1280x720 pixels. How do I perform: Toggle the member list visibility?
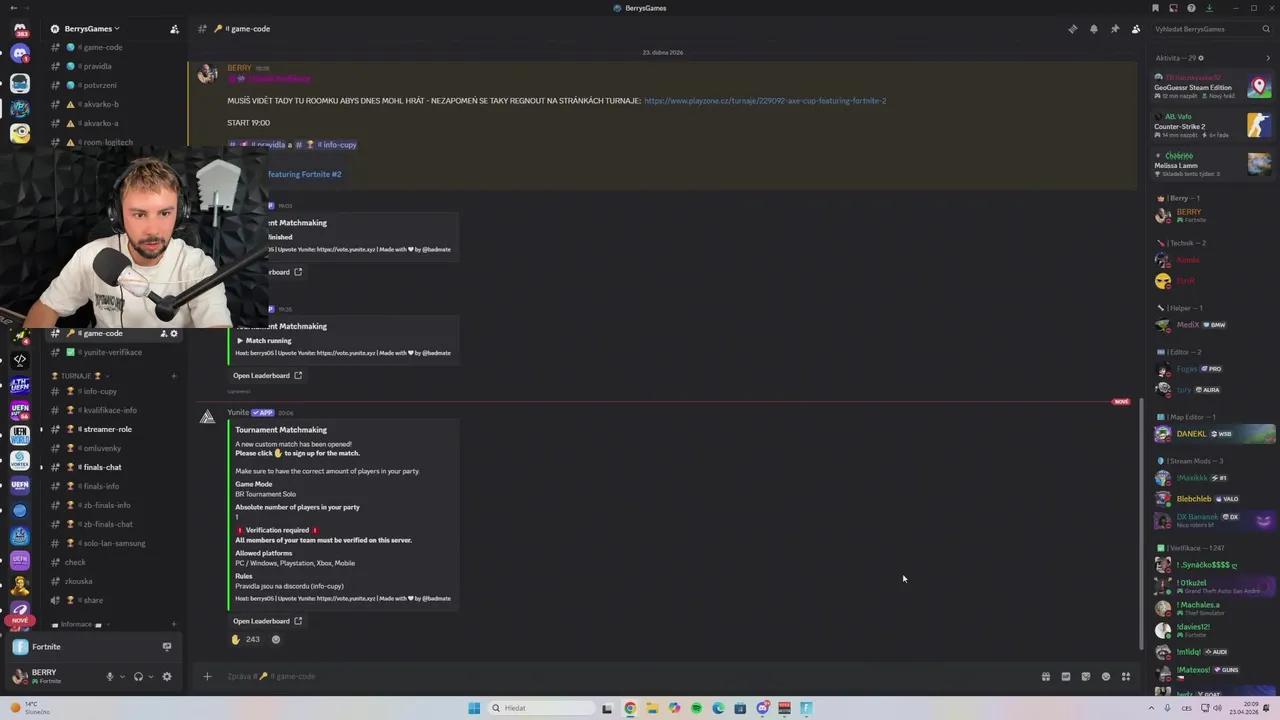tap(1136, 29)
